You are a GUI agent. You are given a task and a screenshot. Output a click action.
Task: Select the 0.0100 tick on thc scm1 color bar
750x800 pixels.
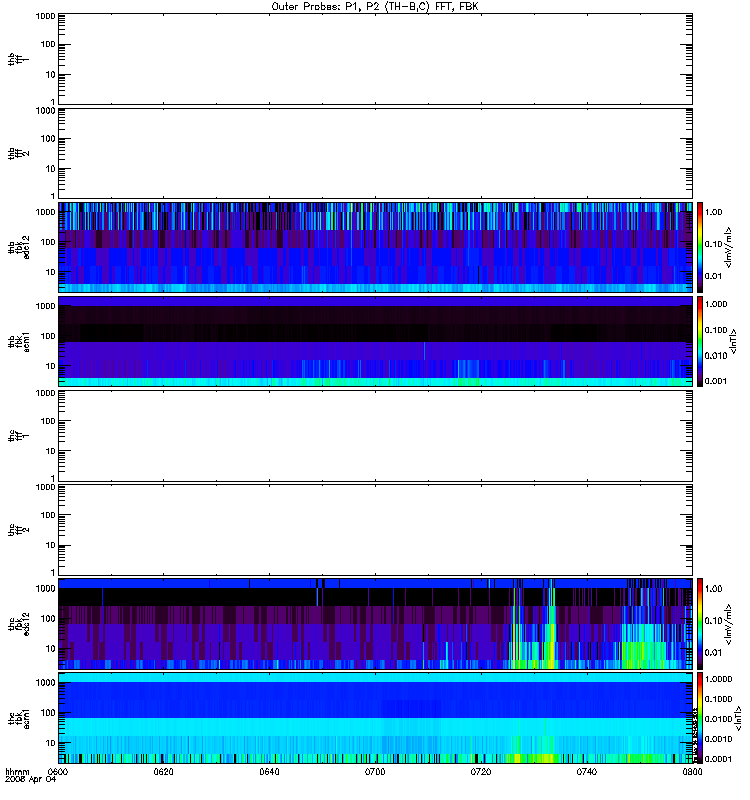719,719
